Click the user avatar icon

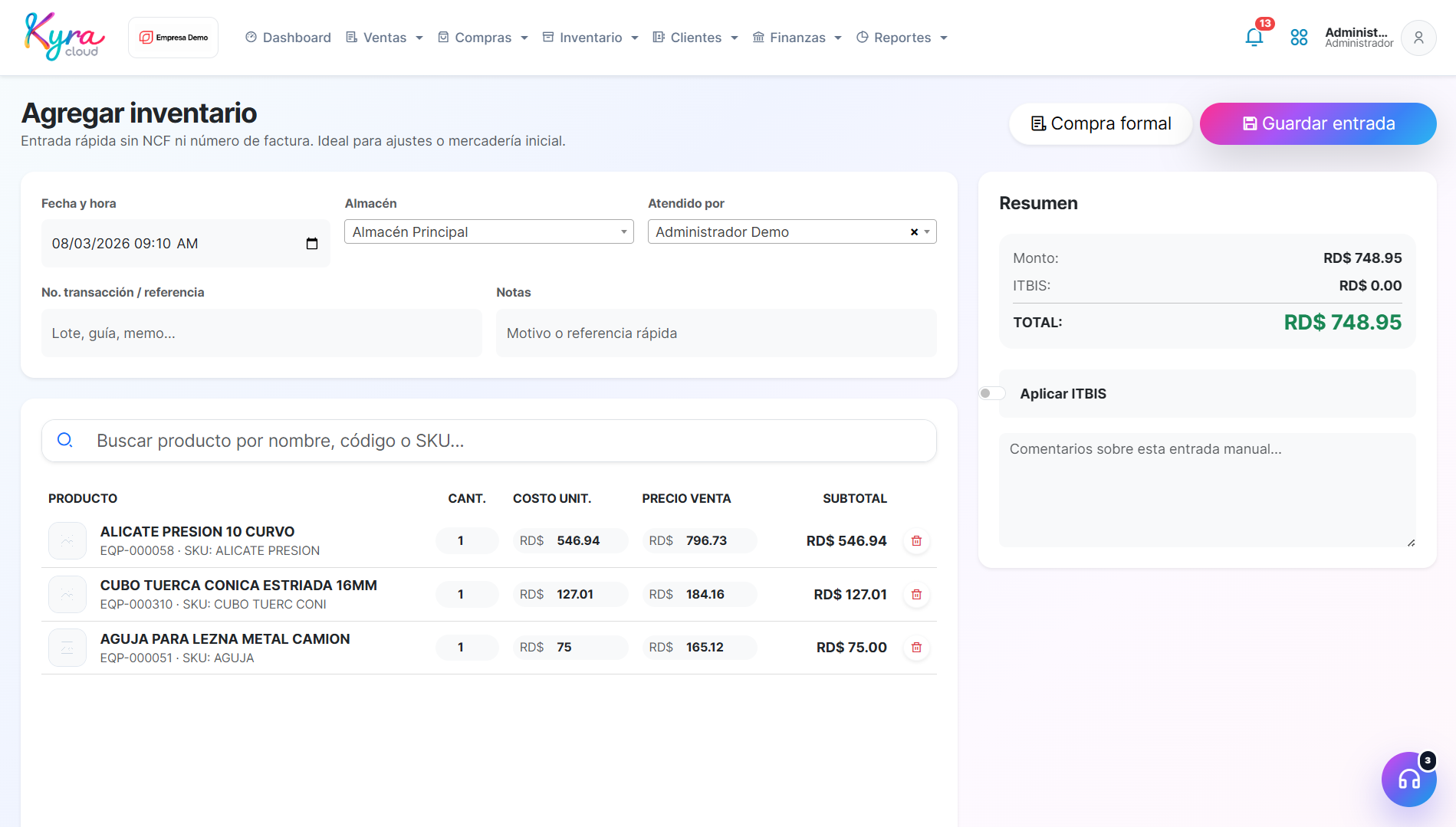1418,38
